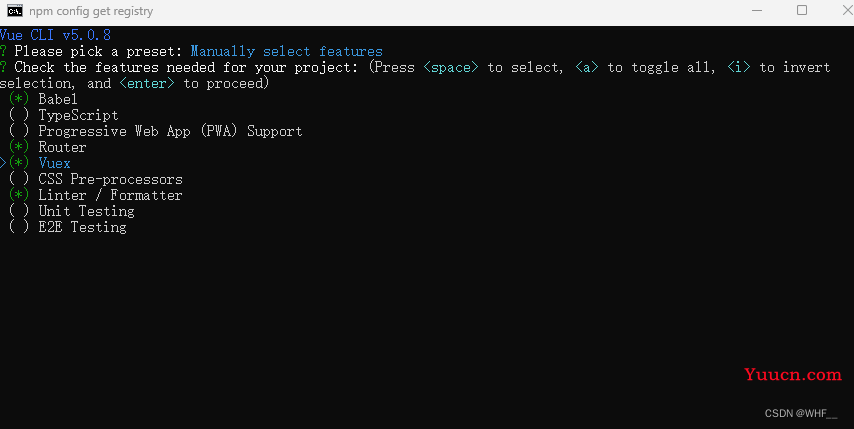
Task: Click the Yuucn.com watermark link
Action: pos(792,375)
